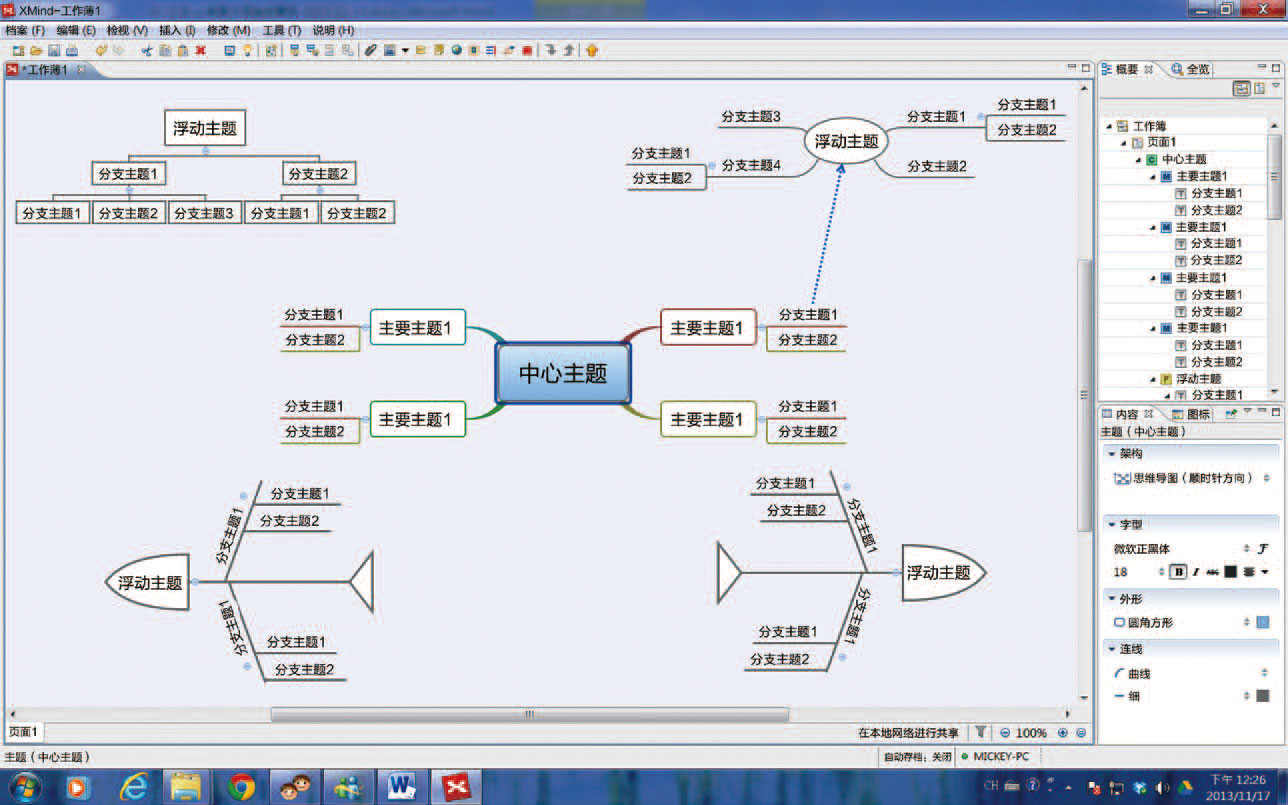Click the Open folder toolbar icon
Screen dimensions: 1288x805
[x=36, y=50]
